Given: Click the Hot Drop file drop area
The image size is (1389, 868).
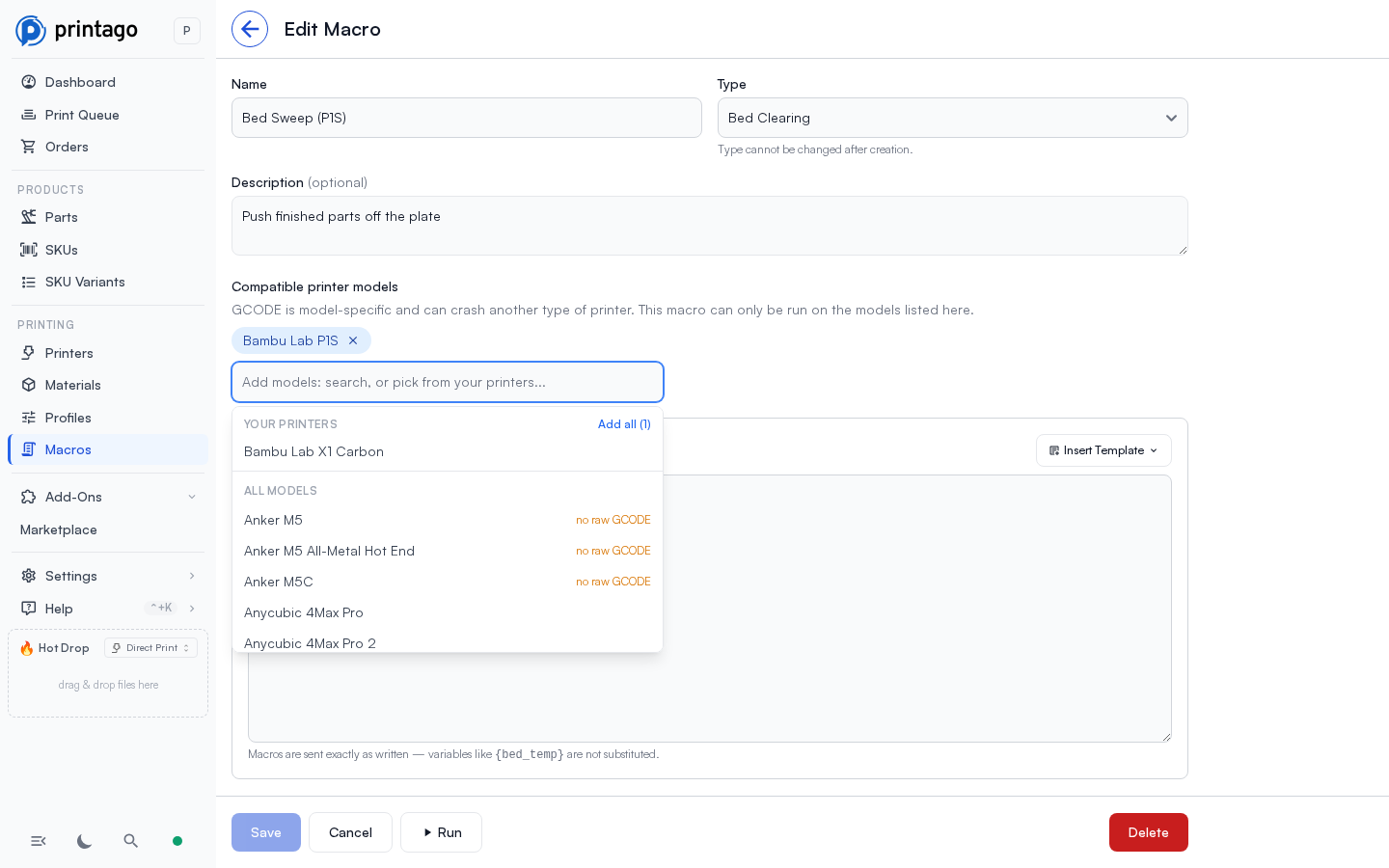Looking at the screenshot, I should [108, 685].
